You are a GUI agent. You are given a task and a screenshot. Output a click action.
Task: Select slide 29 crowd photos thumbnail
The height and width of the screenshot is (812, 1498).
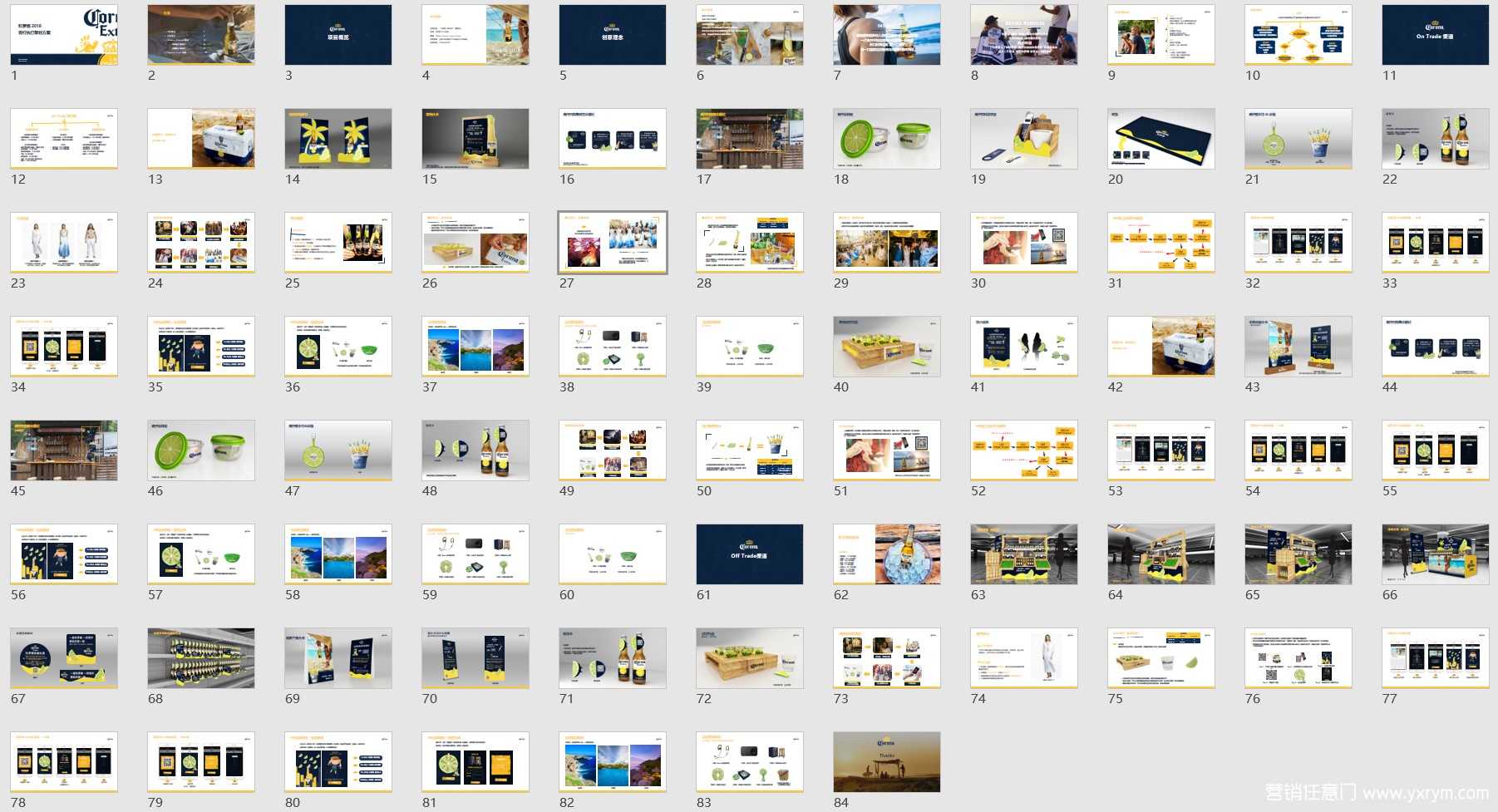[x=887, y=243]
